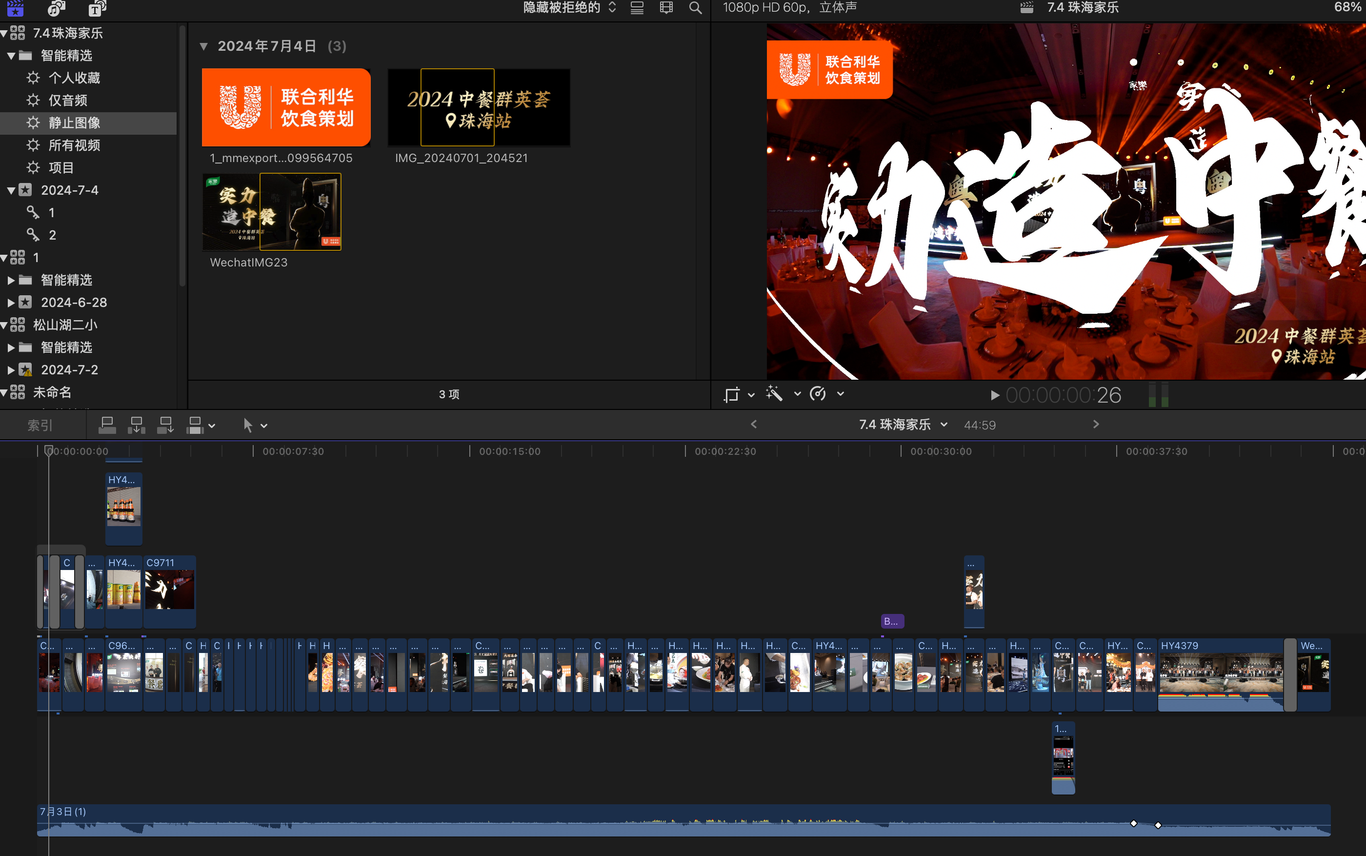Click first audio keyframe on 7月3日 track
Image resolution: width=1366 pixels, height=856 pixels.
[x=1134, y=824]
